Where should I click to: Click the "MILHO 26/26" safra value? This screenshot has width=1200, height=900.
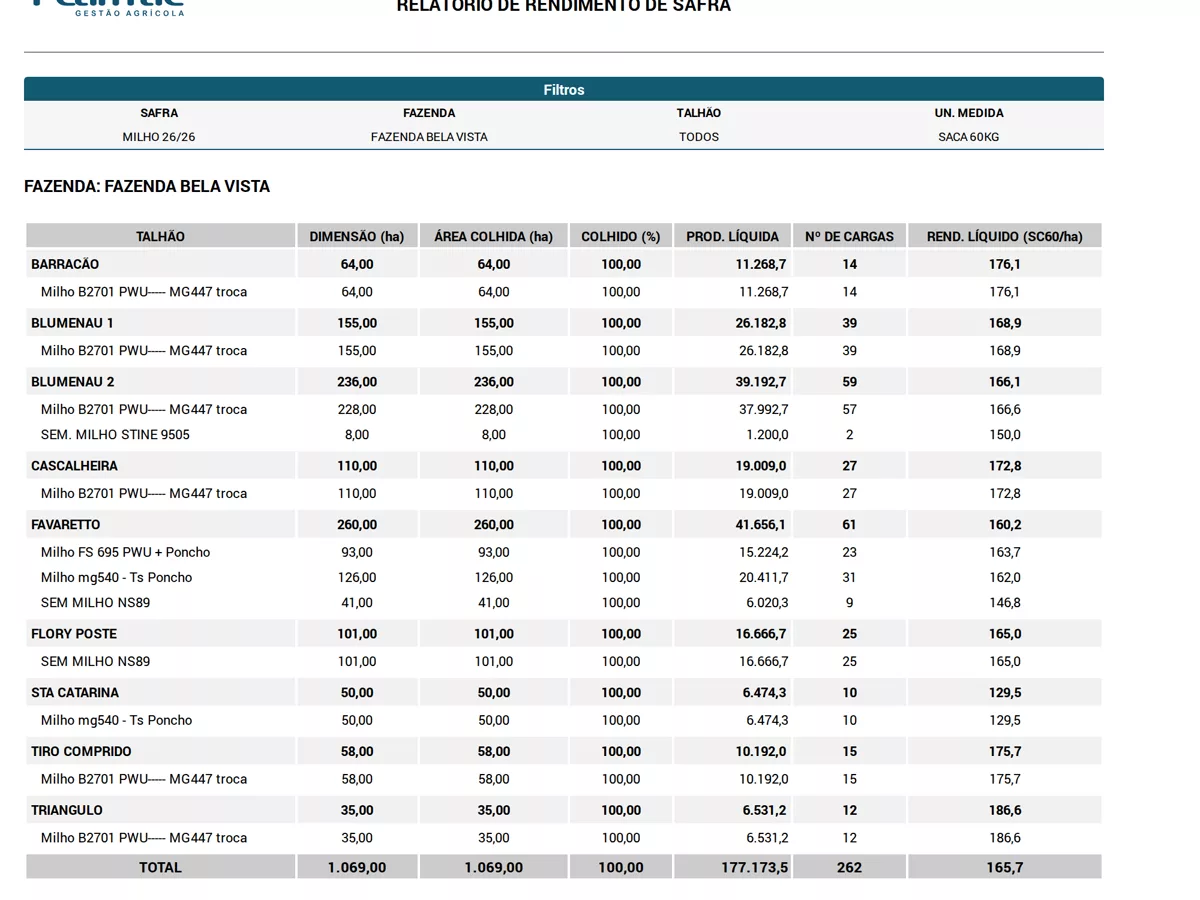(x=159, y=137)
